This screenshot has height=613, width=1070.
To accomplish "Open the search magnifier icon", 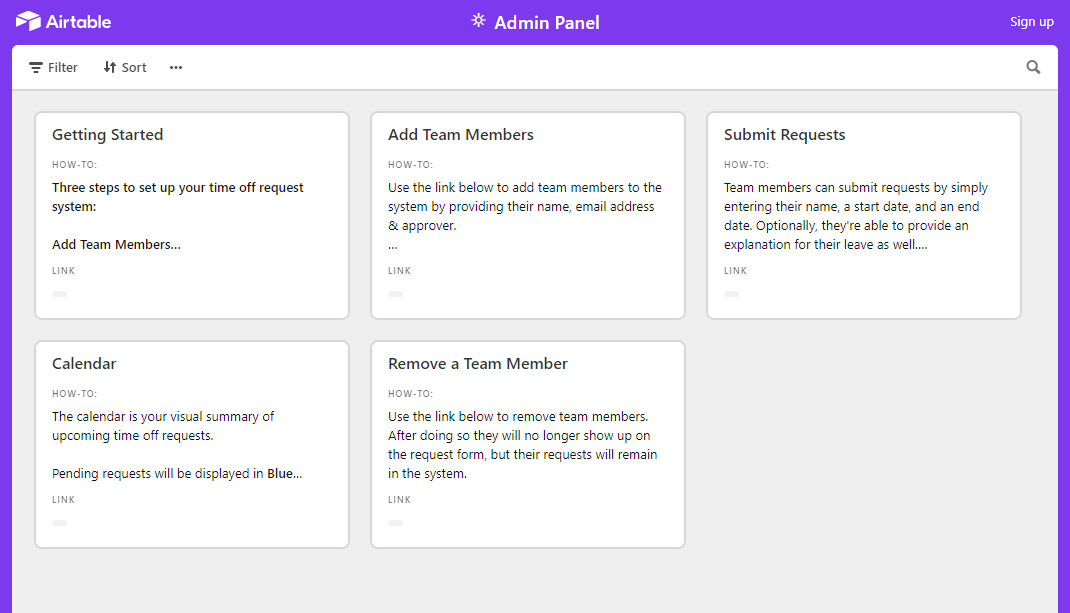I will tap(1033, 67).
